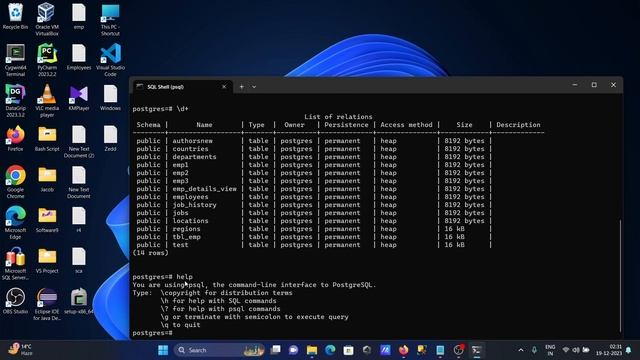This screenshot has width=640, height=360.
Task: Click the '\q to quit' help line
Action: [180, 325]
